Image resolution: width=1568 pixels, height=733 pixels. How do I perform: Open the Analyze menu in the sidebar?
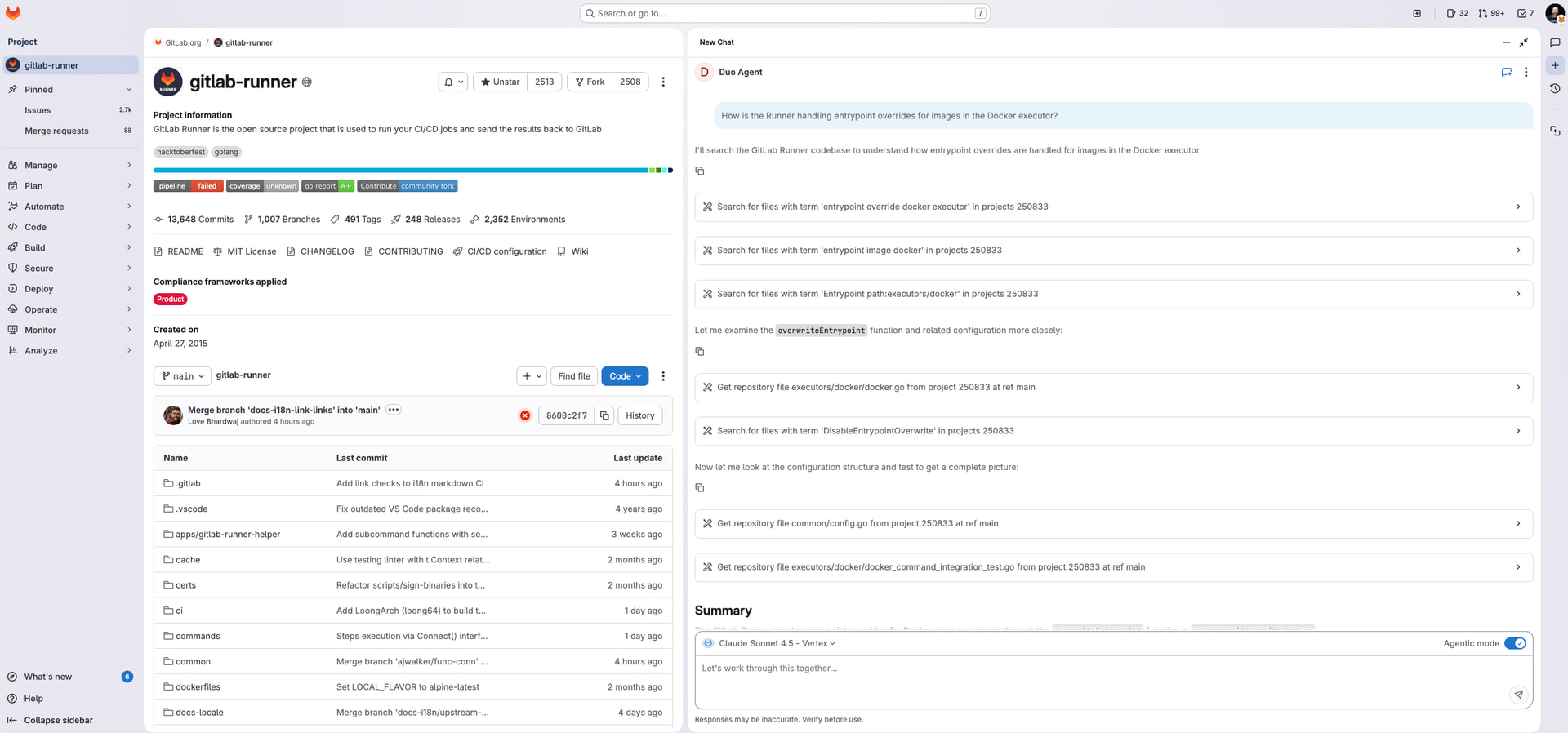point(69,351)
